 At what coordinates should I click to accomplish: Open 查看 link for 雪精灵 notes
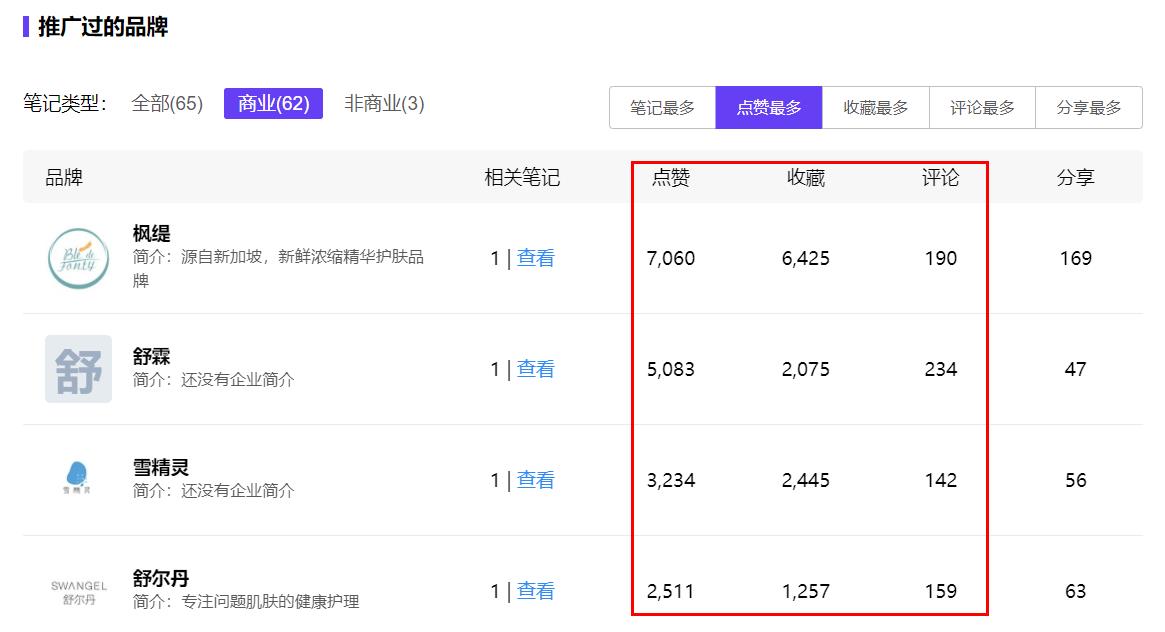(x=535, y=480)
